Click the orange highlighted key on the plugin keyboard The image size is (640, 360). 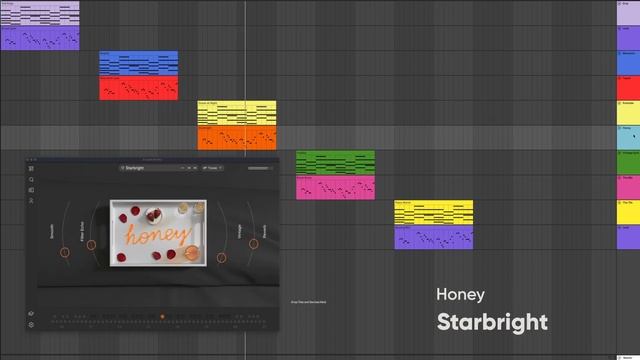[162, 316]
